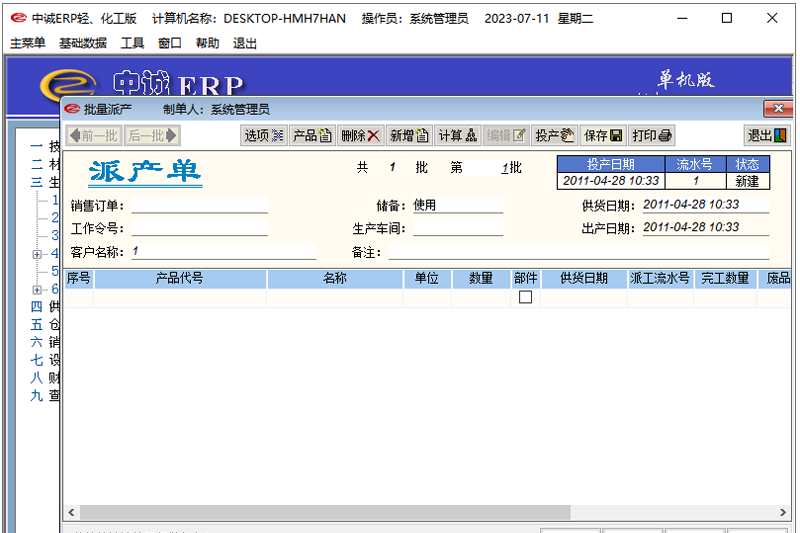Open the 窗口 menu
The image size is (800, 533).
click(x=169, y=43)
